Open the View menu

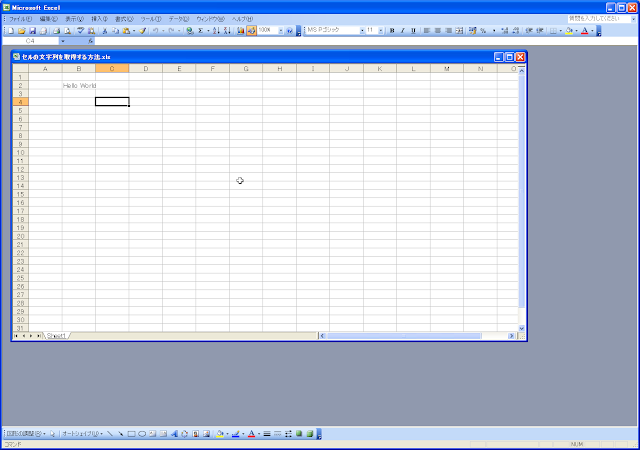point(74,19)
